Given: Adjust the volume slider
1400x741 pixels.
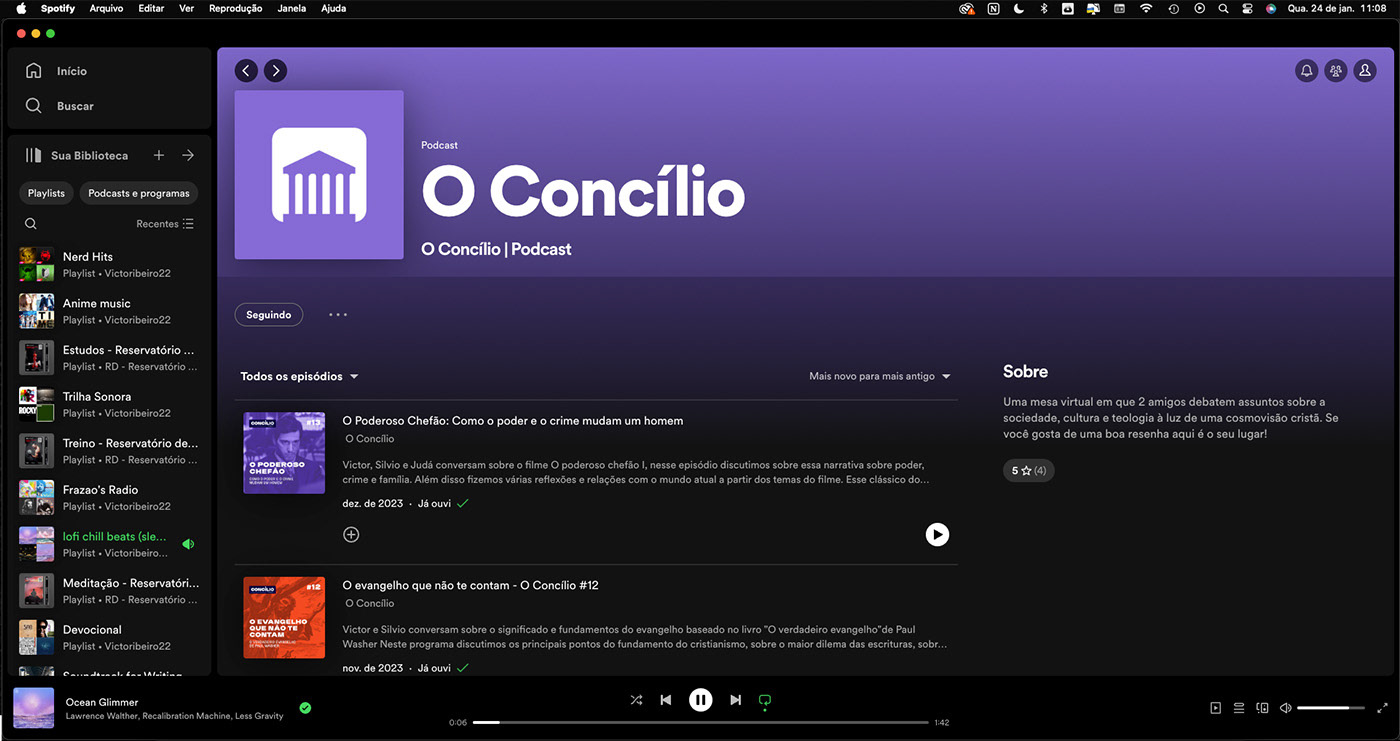Looking at the screenshot, I should click(1330, 708).
